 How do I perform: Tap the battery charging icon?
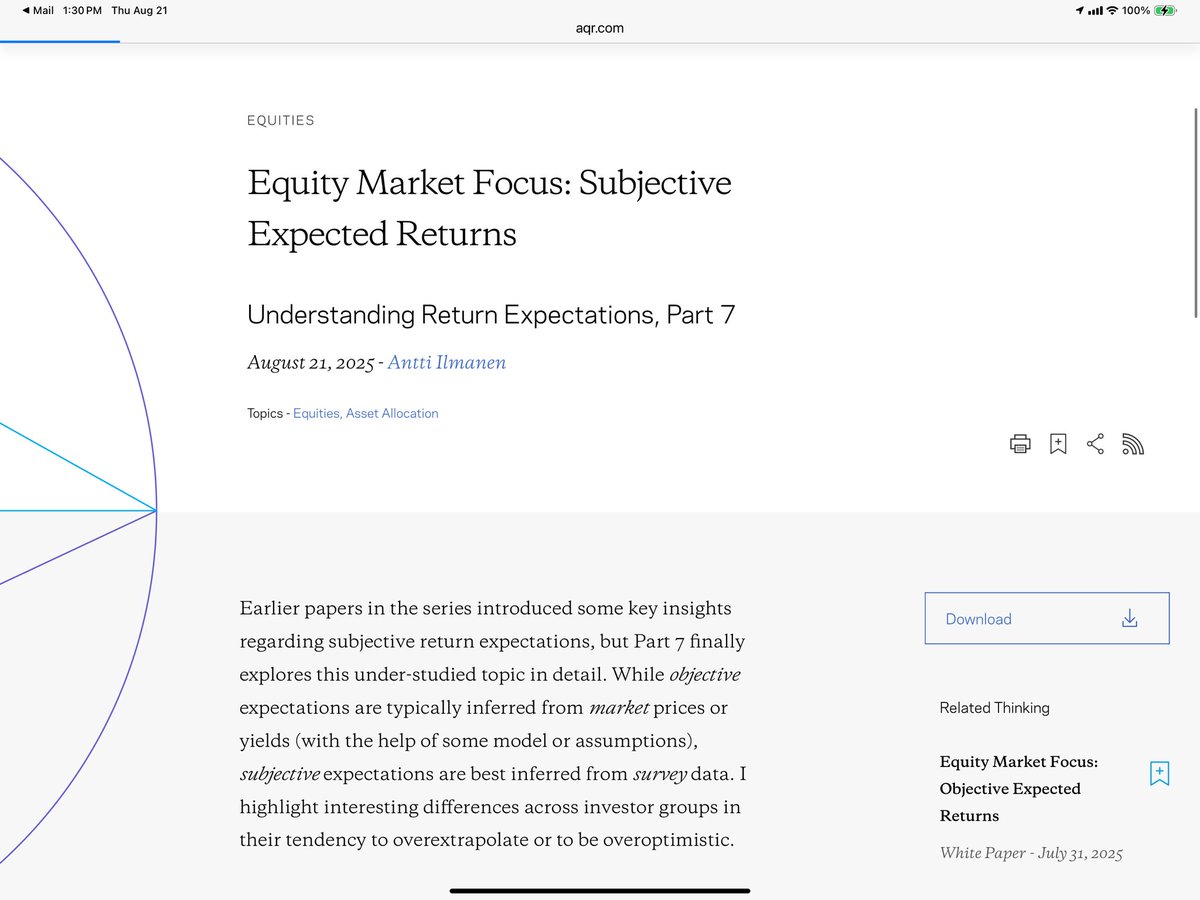[x=1165, y=10]
